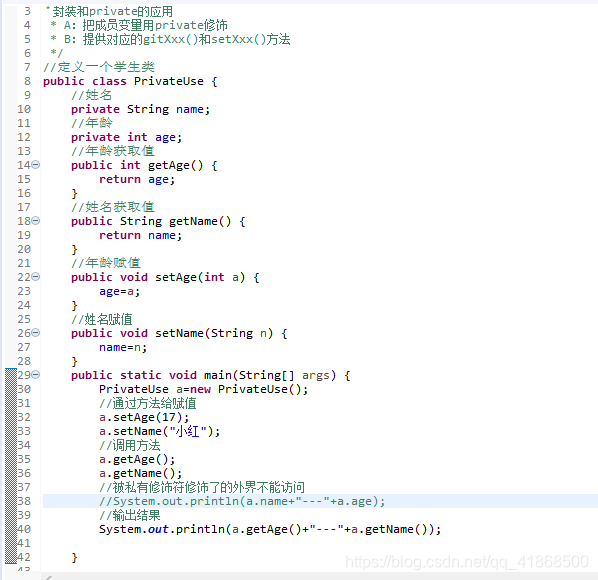Click the 'public static void main' declaration
This screenshot has width=598, height=580.
(x=210, y=375)
